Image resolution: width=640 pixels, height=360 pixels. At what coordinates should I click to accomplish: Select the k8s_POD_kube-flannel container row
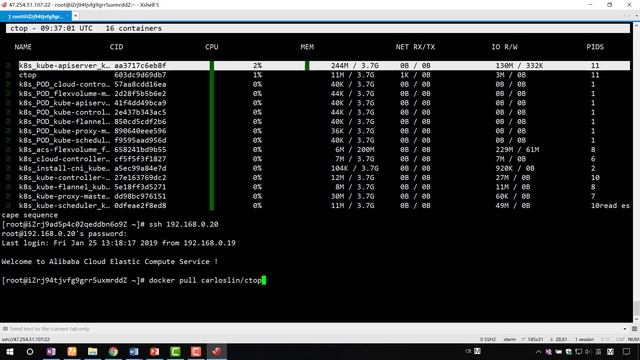point(324,122)
